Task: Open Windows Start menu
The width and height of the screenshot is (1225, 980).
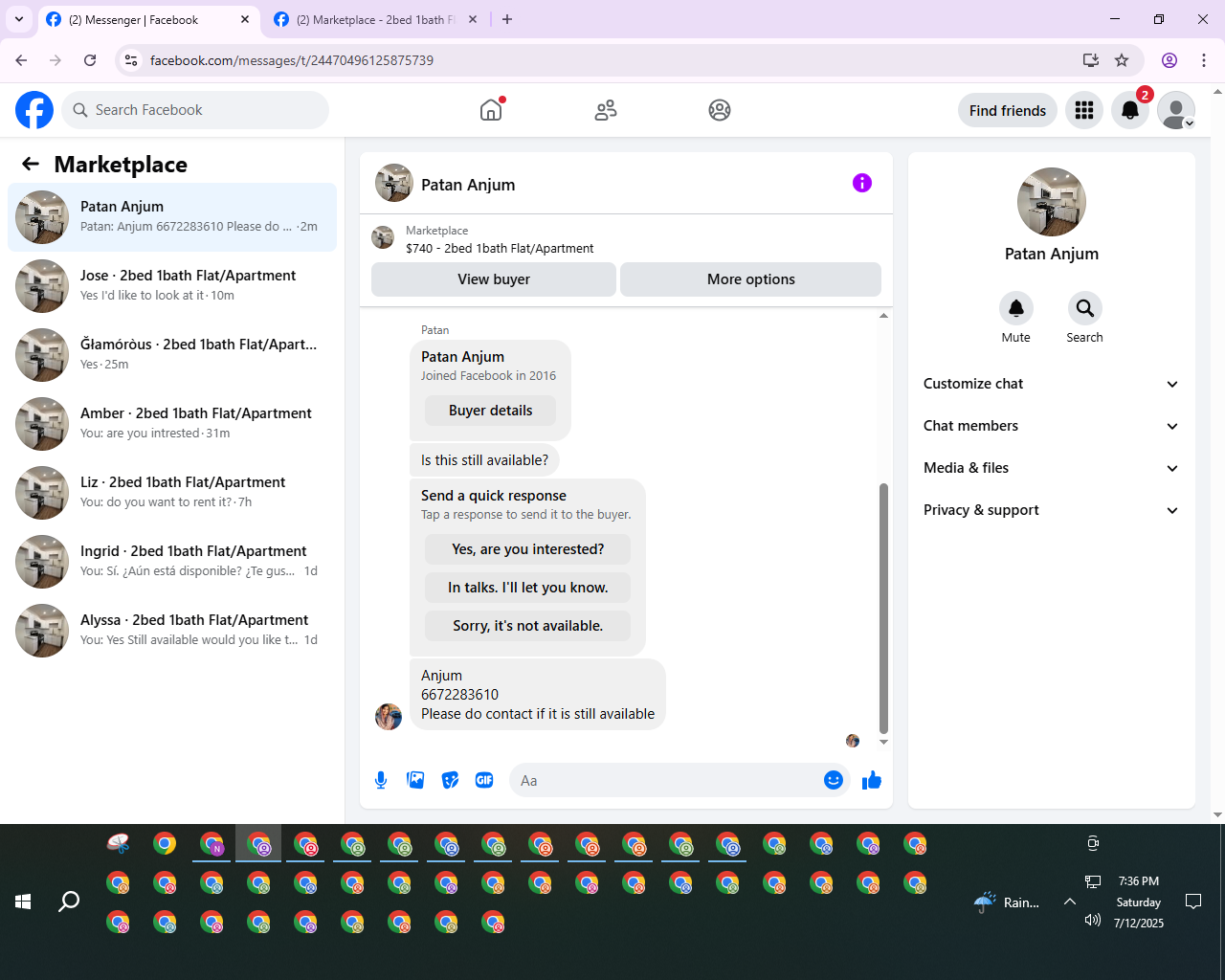Action: pos(23,902)
